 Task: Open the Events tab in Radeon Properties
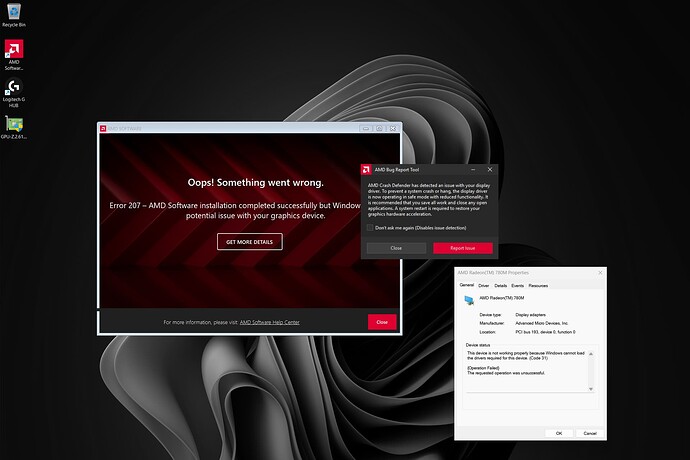518,286
